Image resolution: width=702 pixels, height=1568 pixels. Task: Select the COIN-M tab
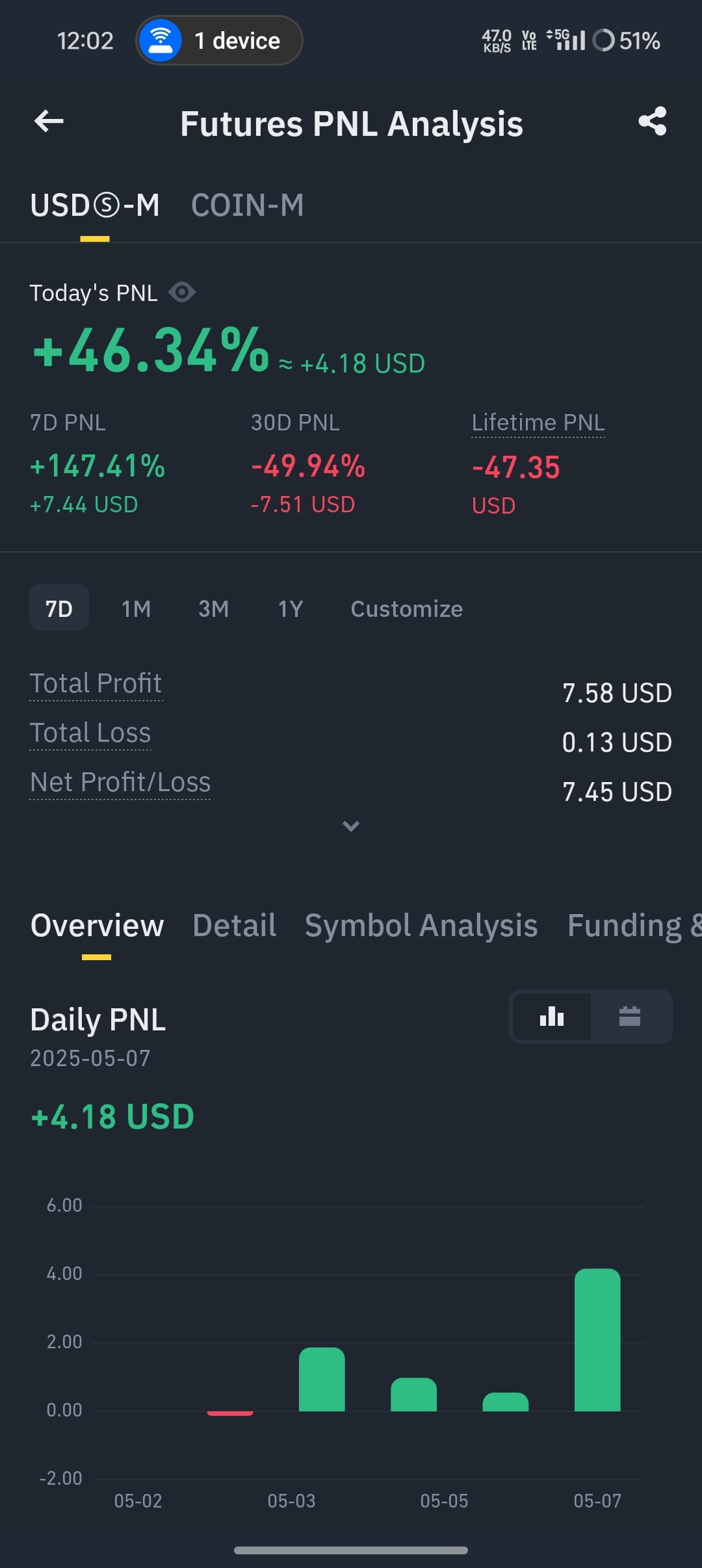(247, 205)
